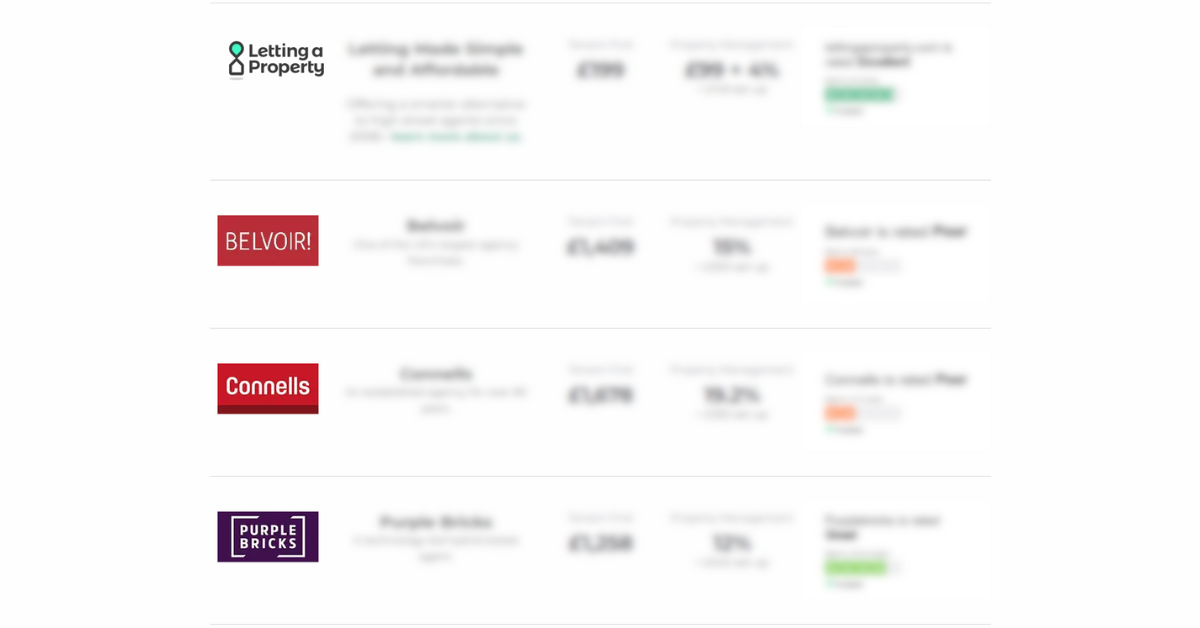Click Letting a Property's green star rating
The width and height of the screenshot is (1200, 628).
(x=859, y=95)
